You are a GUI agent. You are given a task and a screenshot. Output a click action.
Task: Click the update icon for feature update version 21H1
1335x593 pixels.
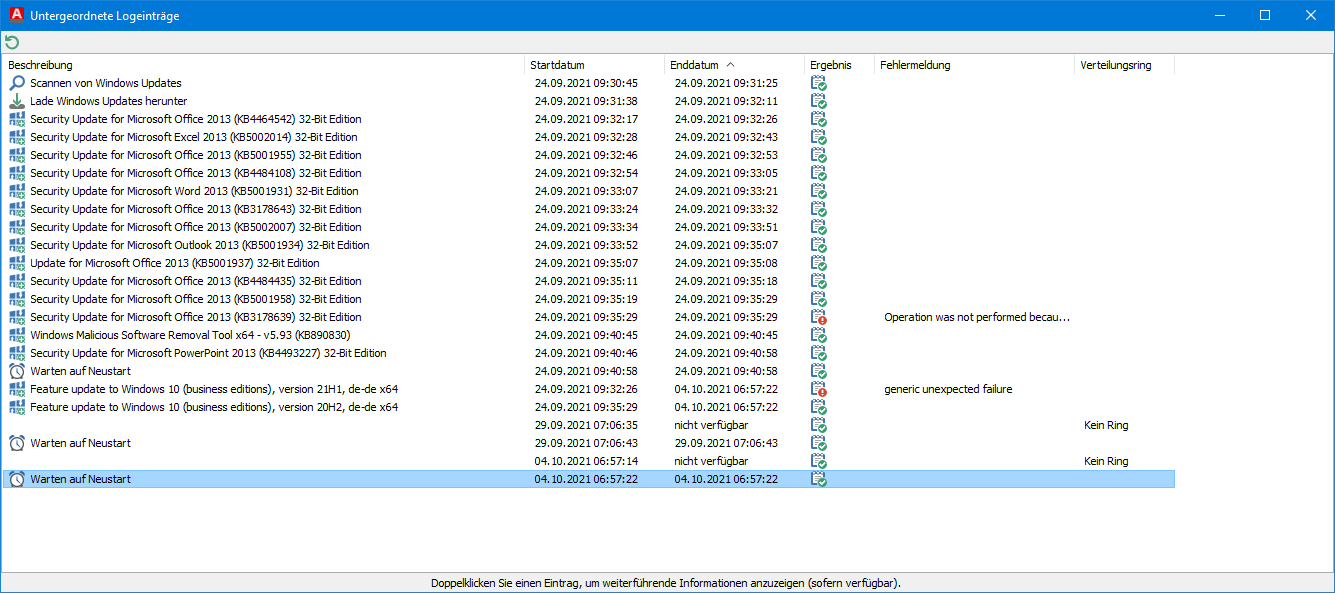17,389
